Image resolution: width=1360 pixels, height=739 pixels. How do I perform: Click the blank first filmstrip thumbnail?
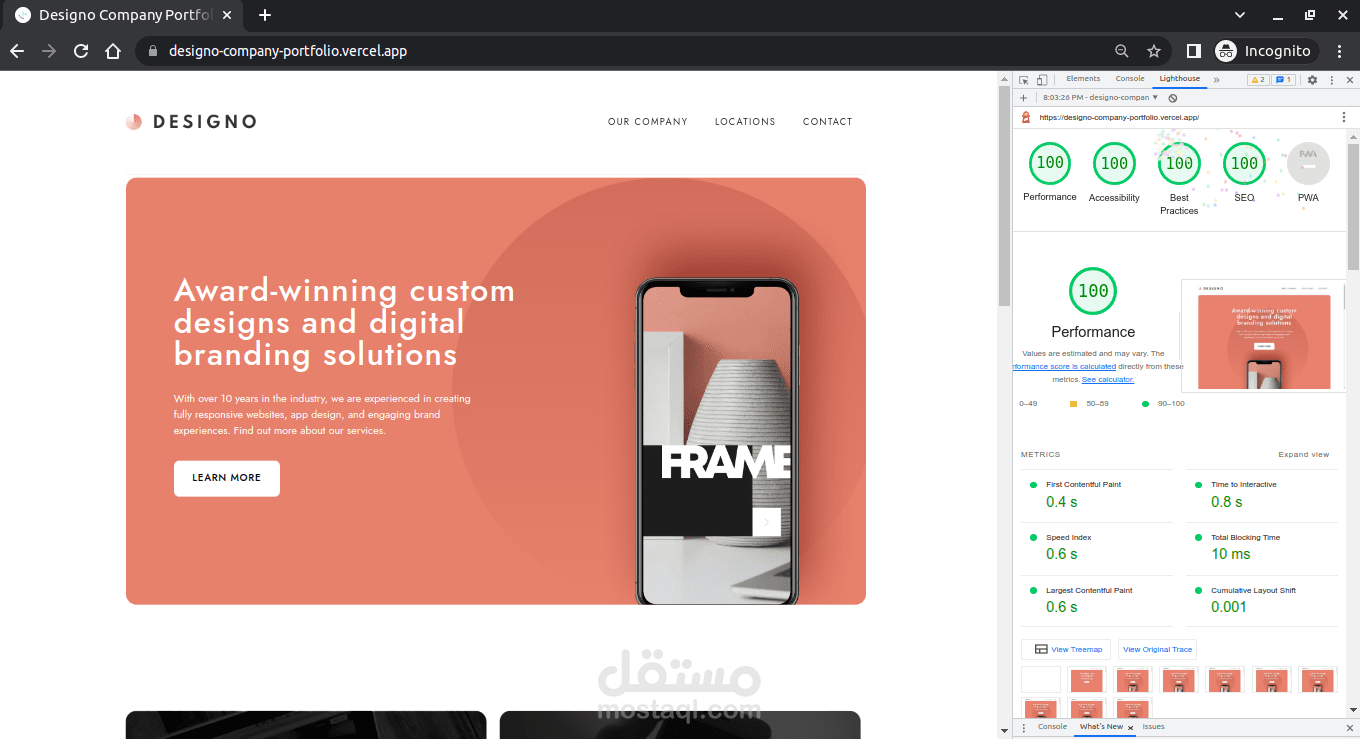pyautogui.click(x=1041, y=680)
